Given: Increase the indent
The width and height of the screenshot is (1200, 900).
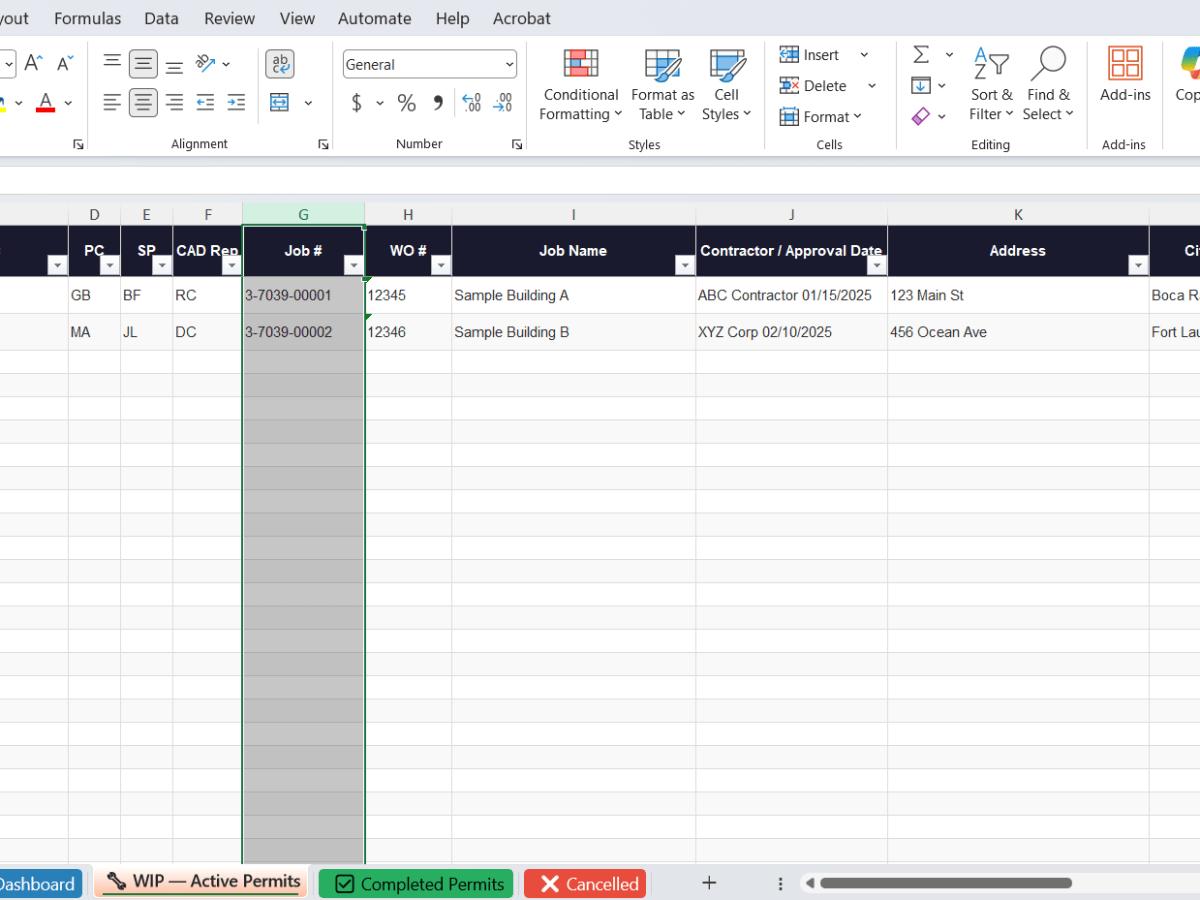Looking at the screenshot, I should click(x=236, y=102).
